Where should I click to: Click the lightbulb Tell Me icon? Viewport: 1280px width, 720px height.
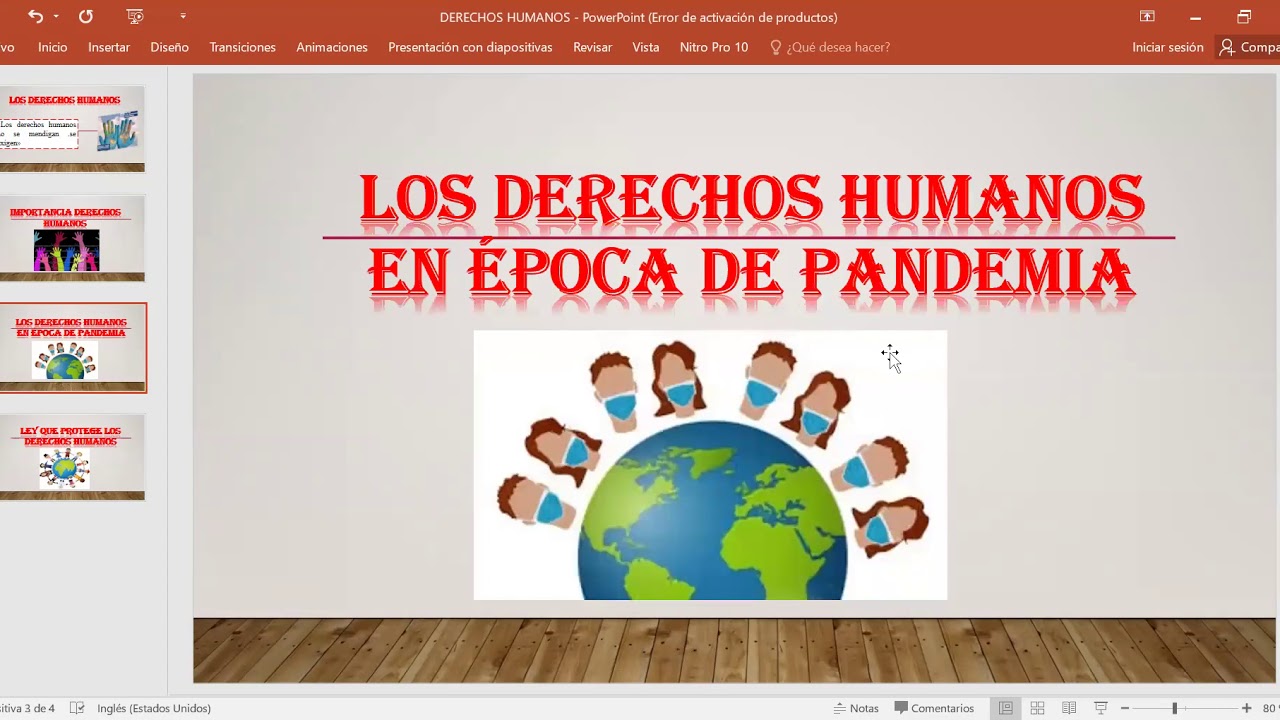(775, 47)
